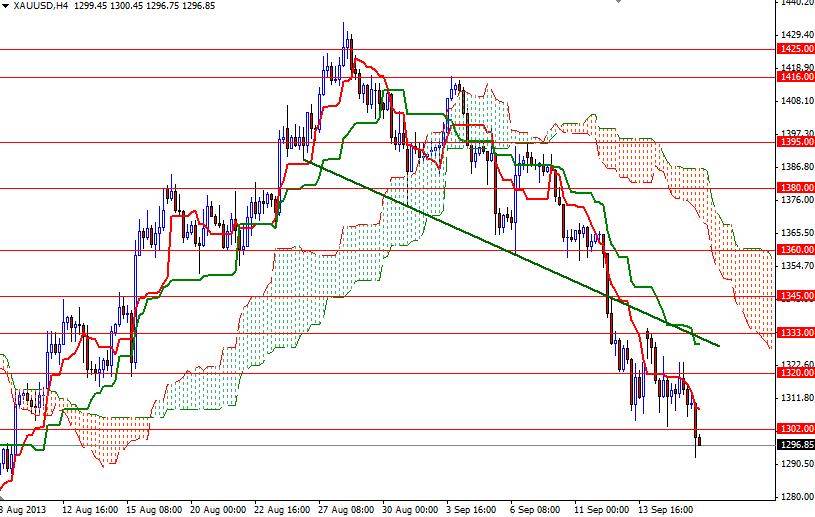The height and width of the screenshot is (517, 815).
Task: Click the 1429.40 price scale value
Action: click(797, 34)
